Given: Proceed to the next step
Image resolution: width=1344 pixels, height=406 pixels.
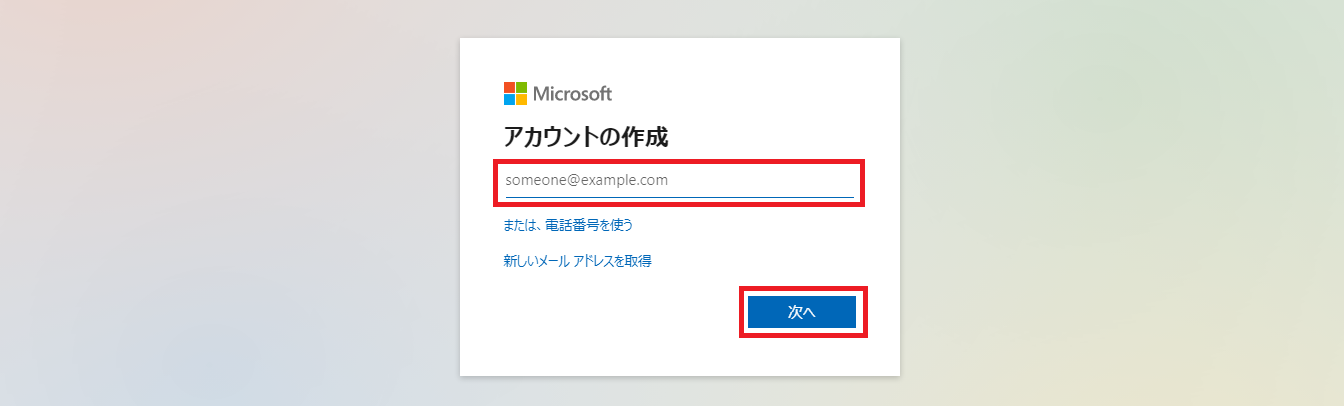Looking at the screenshot, I should pyautogui.click(x=802, y=312).
